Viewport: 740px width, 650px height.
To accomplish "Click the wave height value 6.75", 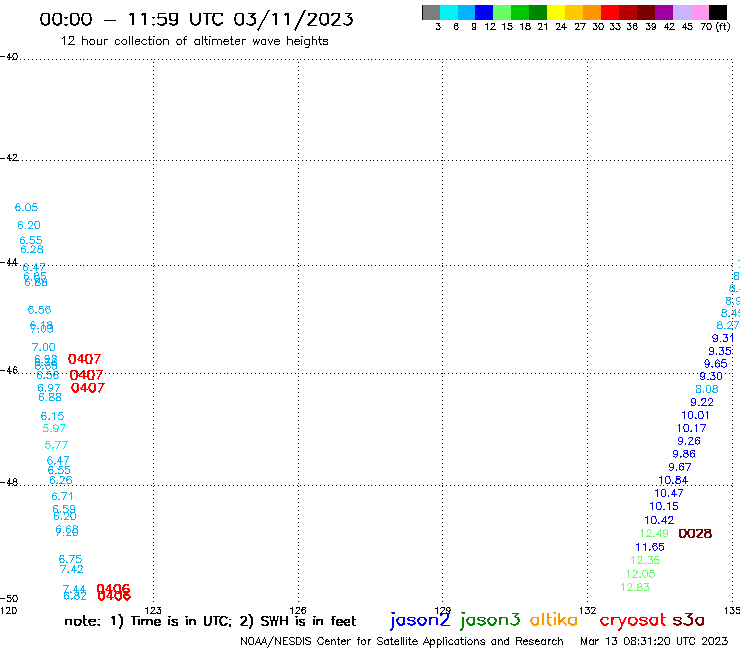I will pyautogui.click(x=70, y=559).
